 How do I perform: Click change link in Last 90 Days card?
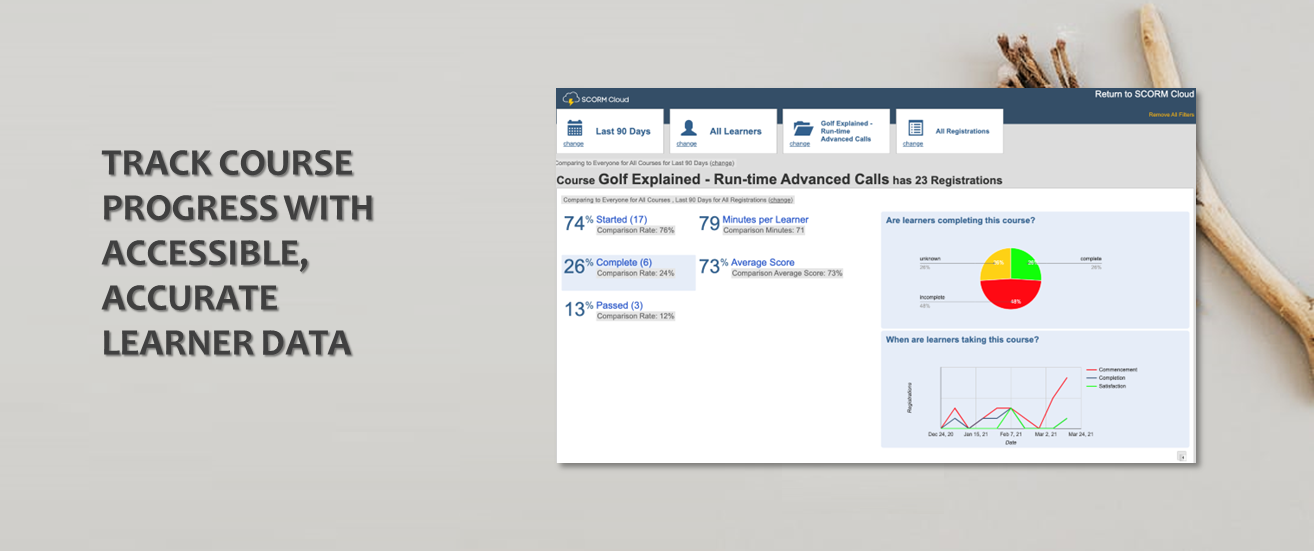(x=573, y=143)
